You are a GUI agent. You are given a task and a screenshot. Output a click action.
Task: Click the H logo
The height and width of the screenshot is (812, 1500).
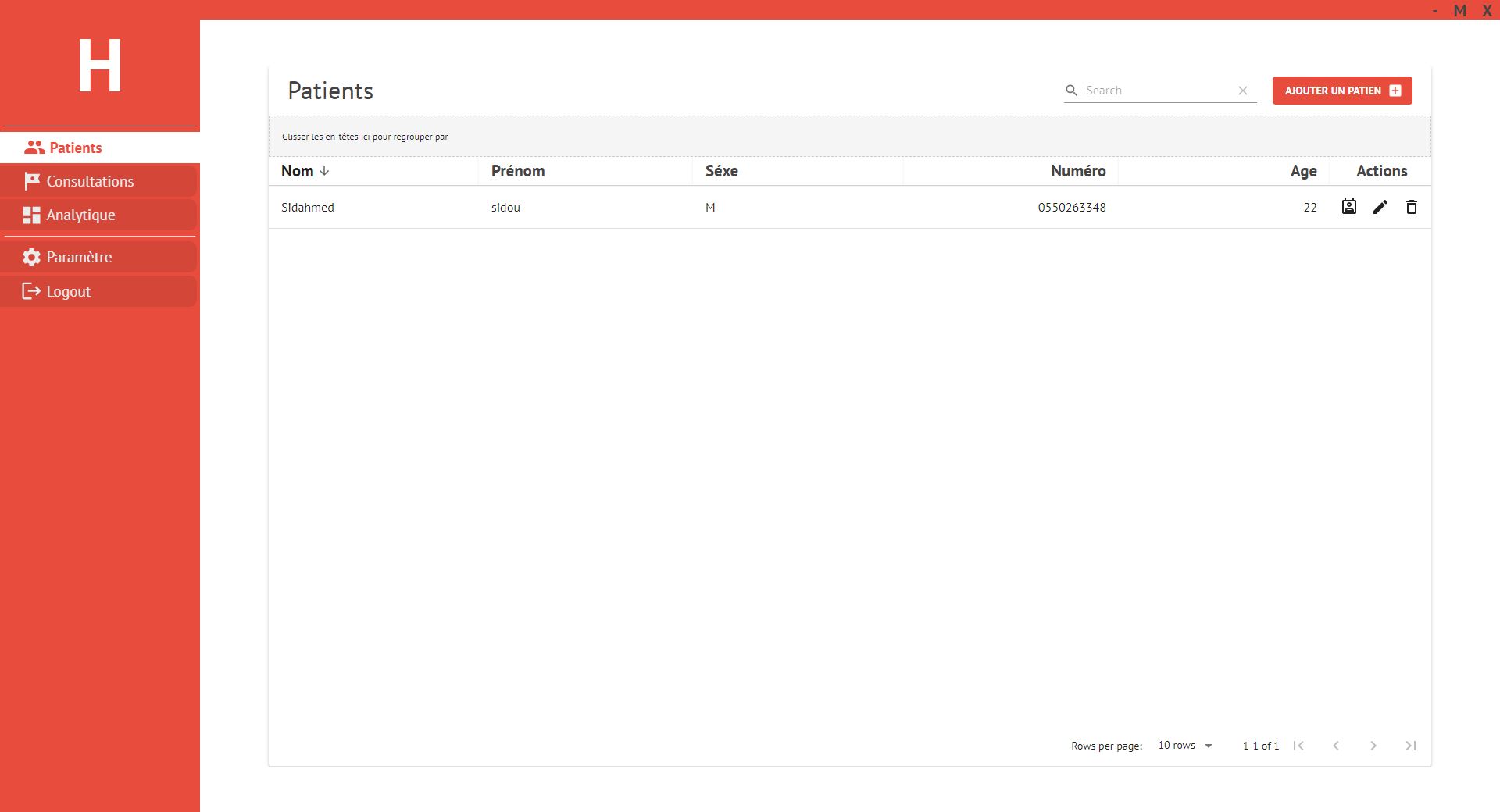tap(100, 66)
